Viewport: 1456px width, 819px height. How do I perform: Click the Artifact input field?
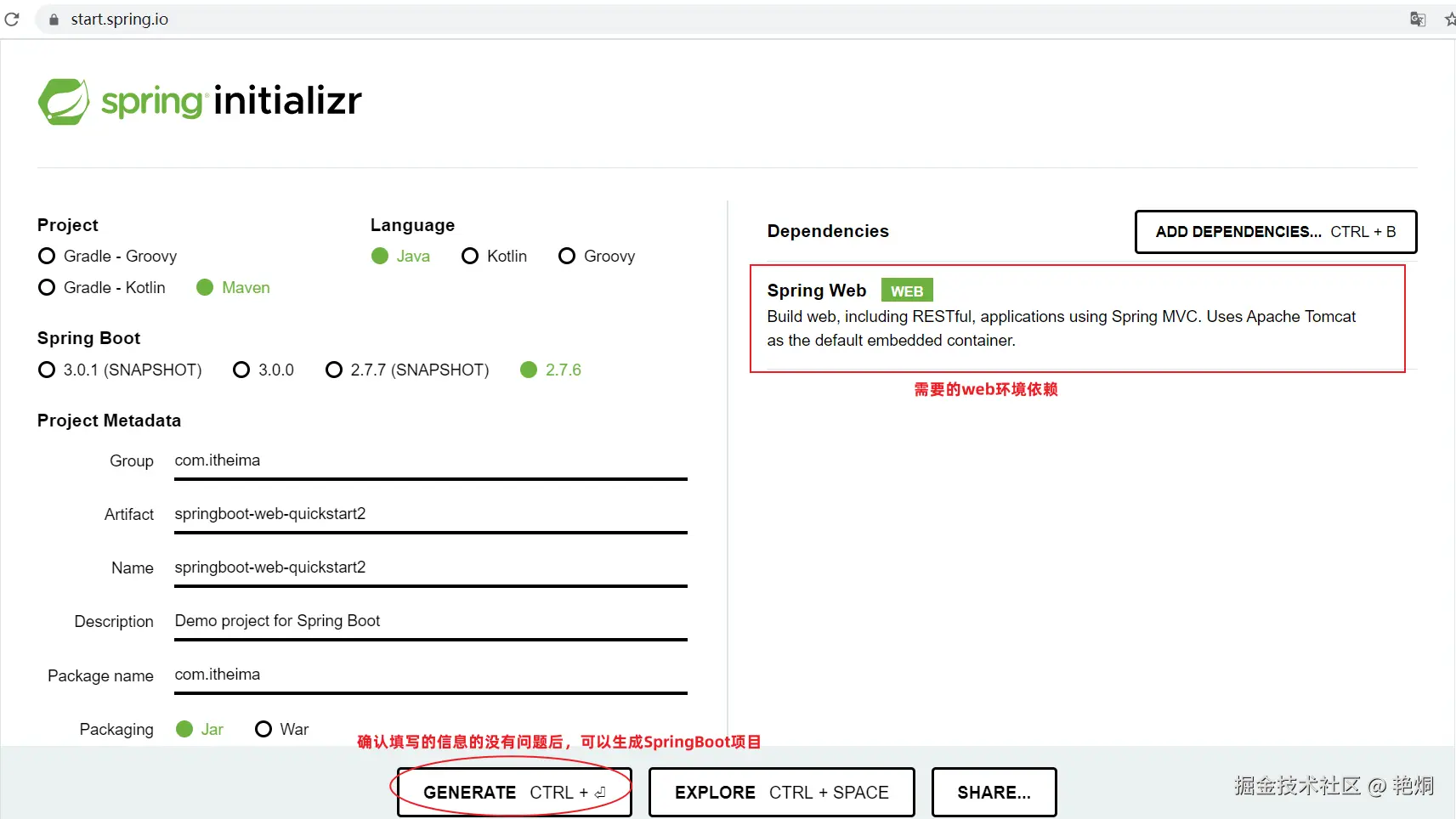click(x=431, y=515)
